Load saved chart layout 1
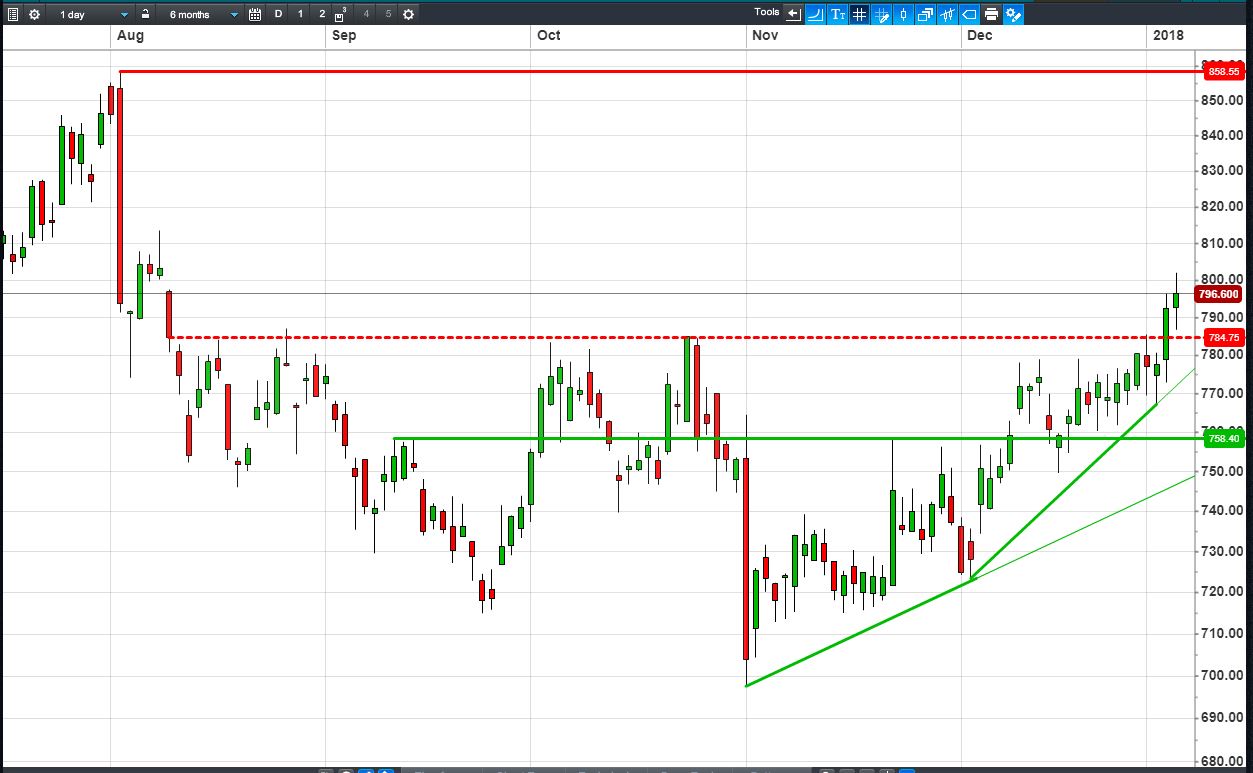This screenshot has width=1253, height=773. click(300, 14)
